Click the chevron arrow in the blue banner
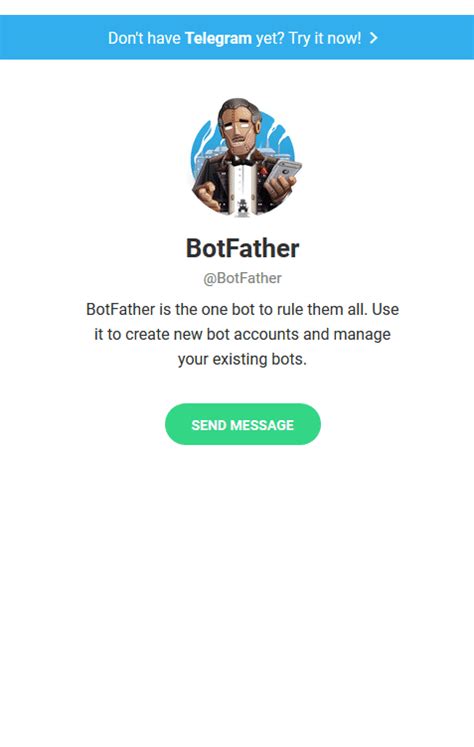The height and width of the screenshot is (747, 474). [x=374, y=38]
